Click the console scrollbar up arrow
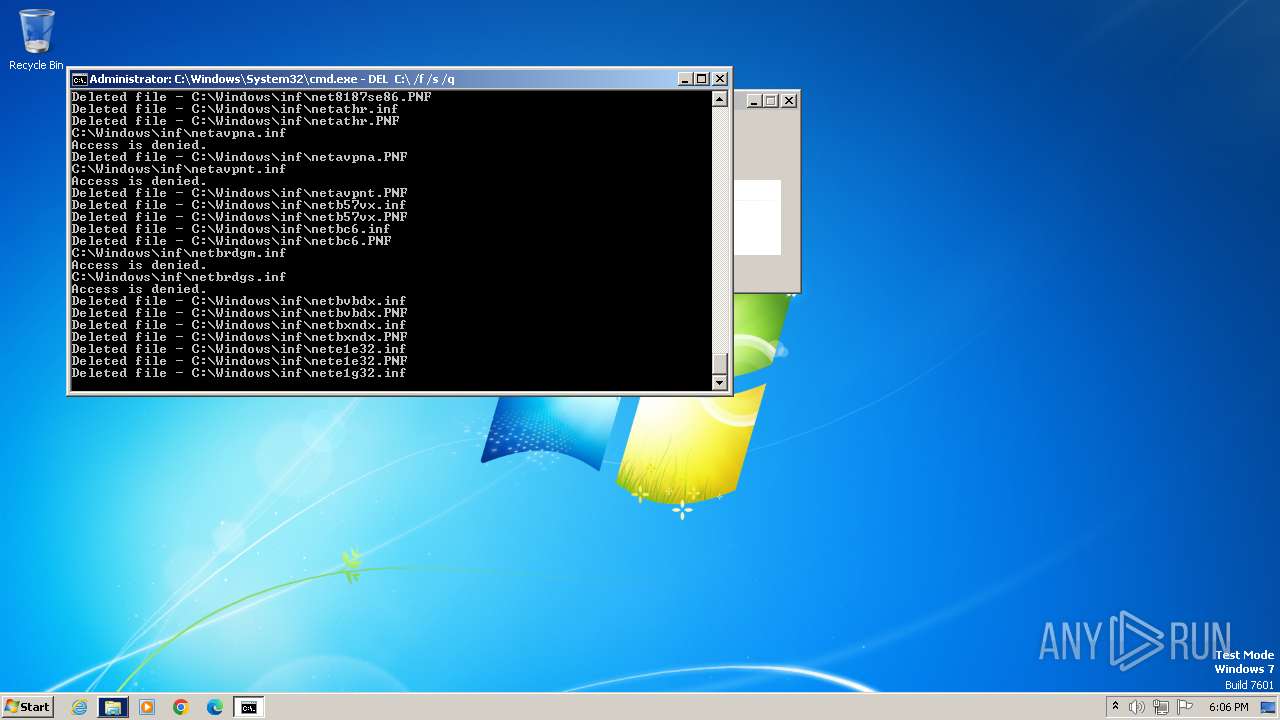Viewport: 1280px width, 720px height. tap(719, 99)
